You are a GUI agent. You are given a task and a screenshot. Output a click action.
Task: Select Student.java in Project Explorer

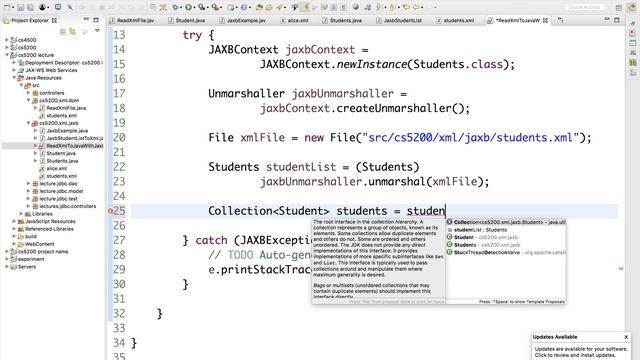point(61,153)
